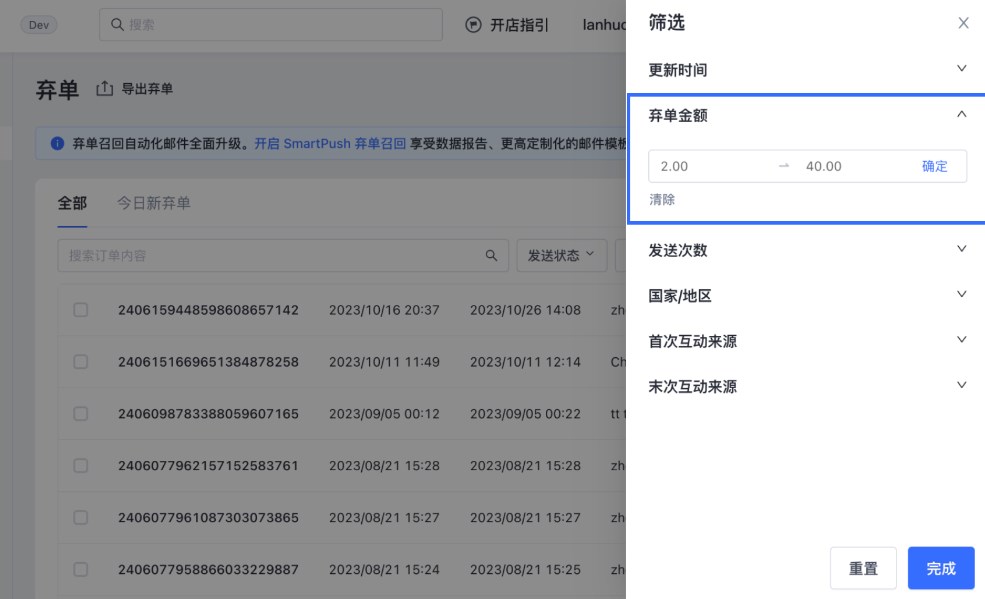
Task: Expand the 国家/地区 filter section
Action: click(961, 295)
